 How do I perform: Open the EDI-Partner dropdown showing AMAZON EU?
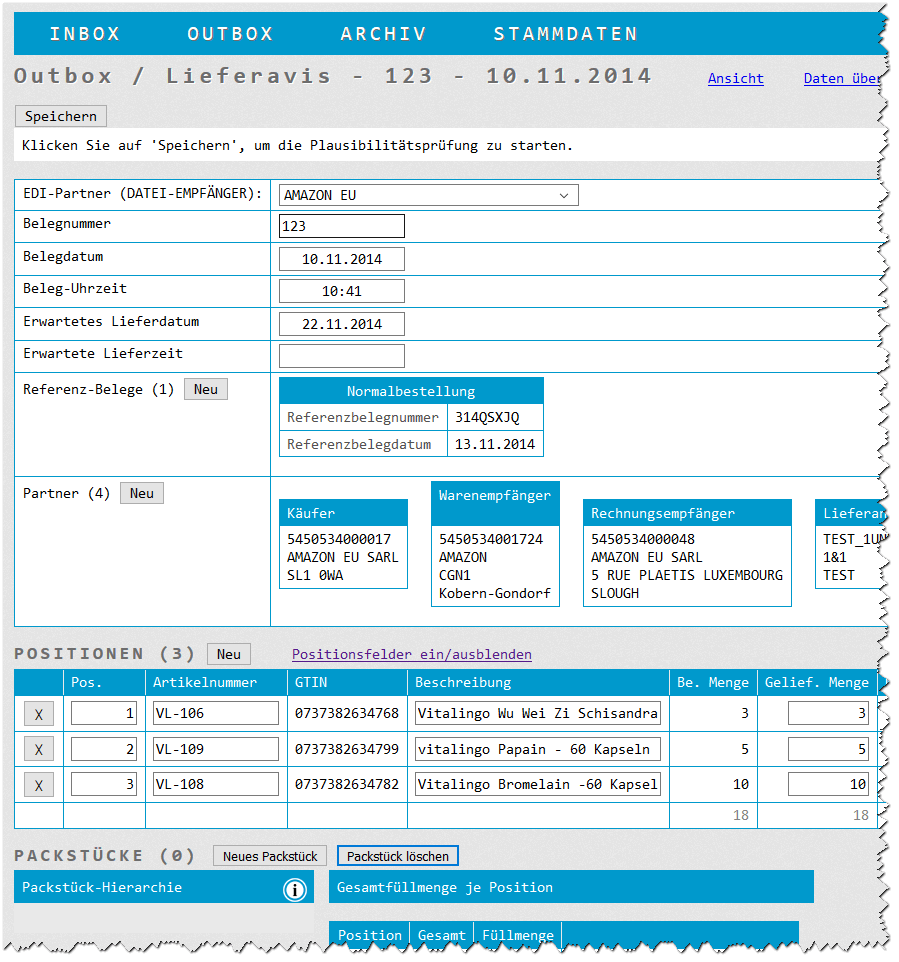pyautogui.click(x=428, y=195)
